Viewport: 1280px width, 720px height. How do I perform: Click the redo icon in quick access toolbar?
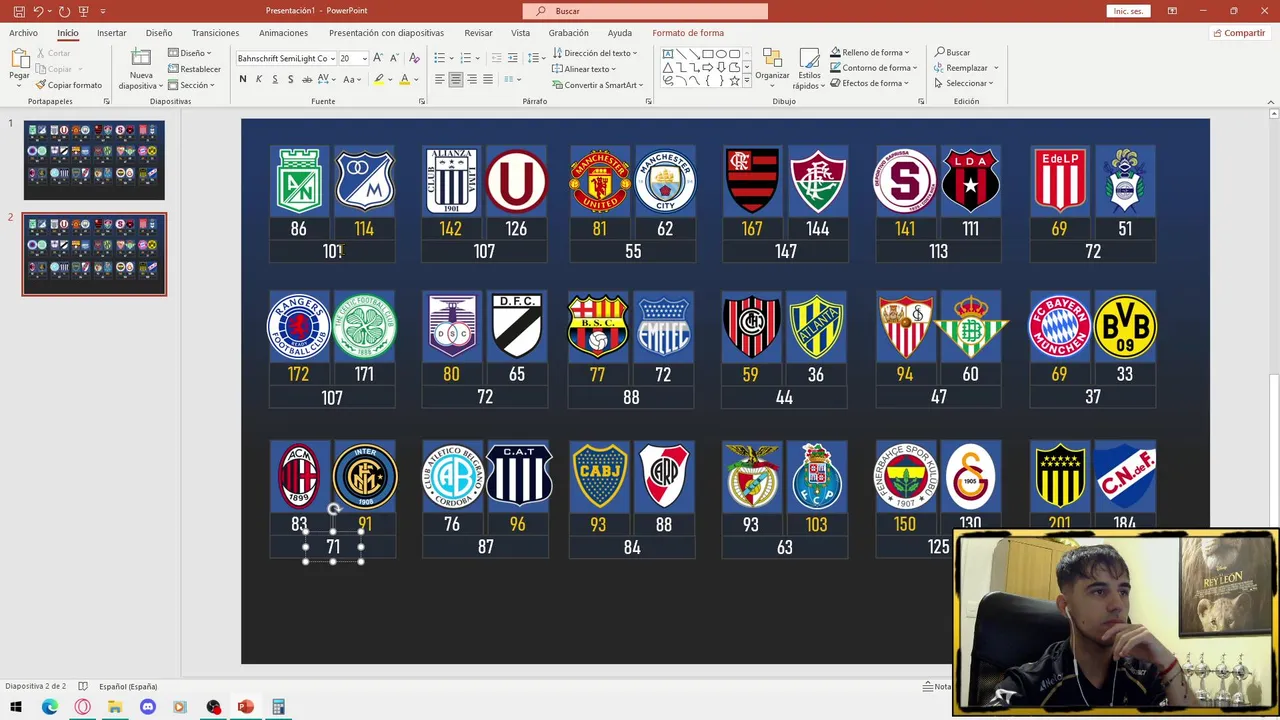coord(64,11)
